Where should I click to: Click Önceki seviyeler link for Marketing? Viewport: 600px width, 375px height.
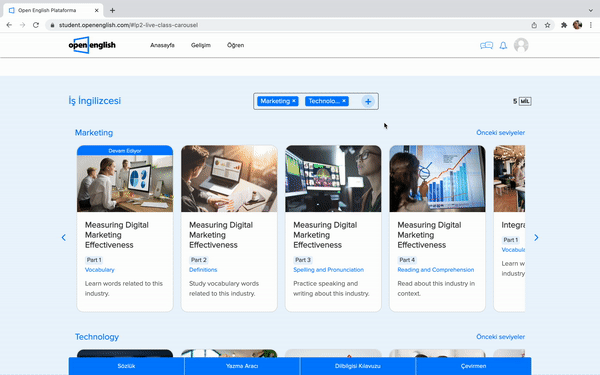[501, 133]
